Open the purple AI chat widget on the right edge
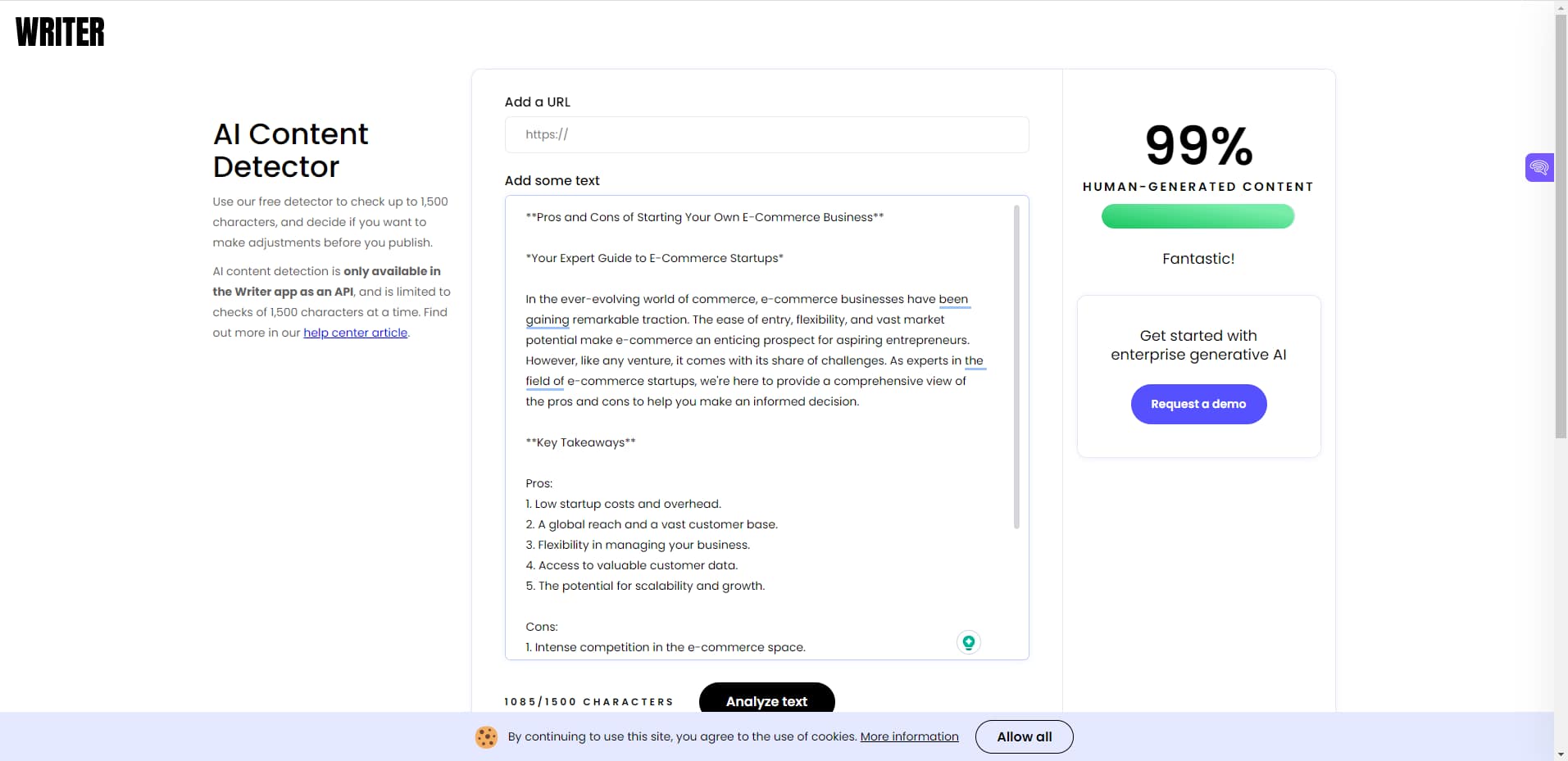The width and height of the screenshot is (1568, 761). (x=1539, y=166)
